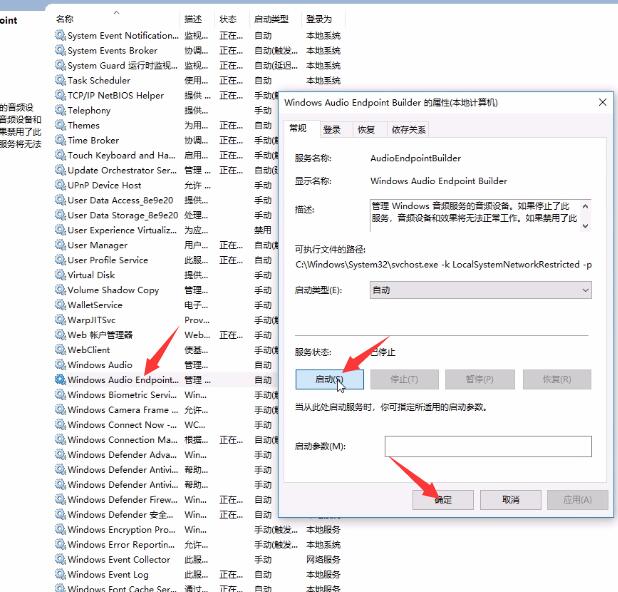618x592 pixels.
Task: Select the User Data Storage_8e9e20 row
Action: pos(166,215)
